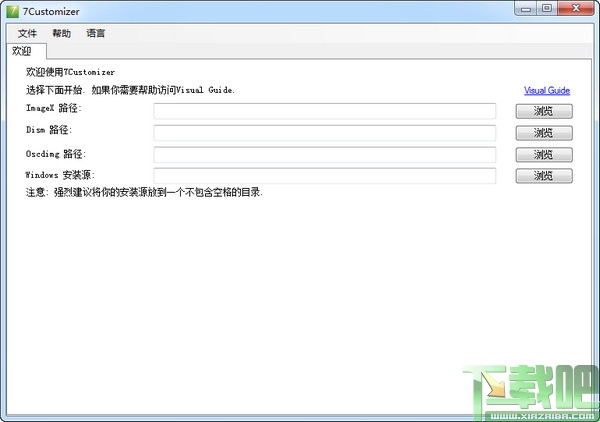The width and height of the screenshot is (600, 422).
Task: Click the 欢迎使用7Customizer heading text
Action: (70, 72)
